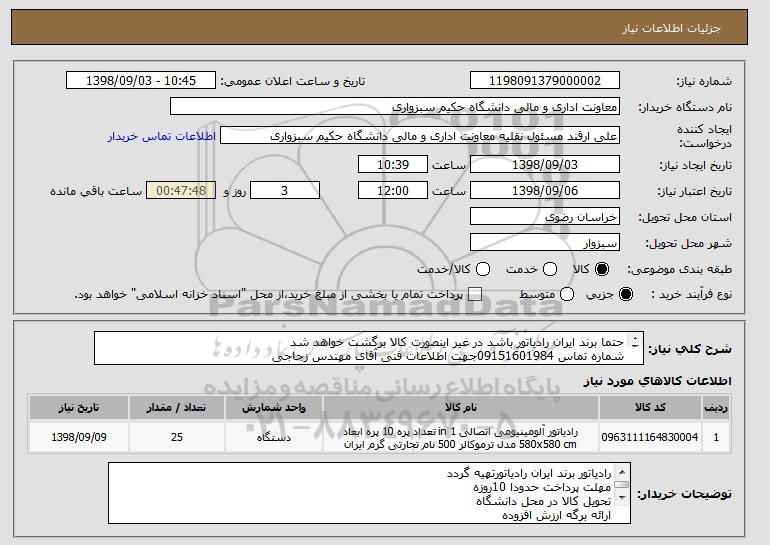
Task: Click down arrow of buyer notes scrollbar
Action: pos(622,498)
